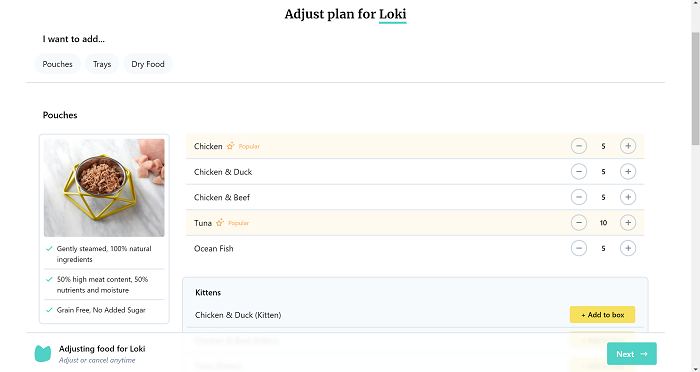Increase Chicken & Beef pouches
The image size is (700, 372).
click(628, 197)
